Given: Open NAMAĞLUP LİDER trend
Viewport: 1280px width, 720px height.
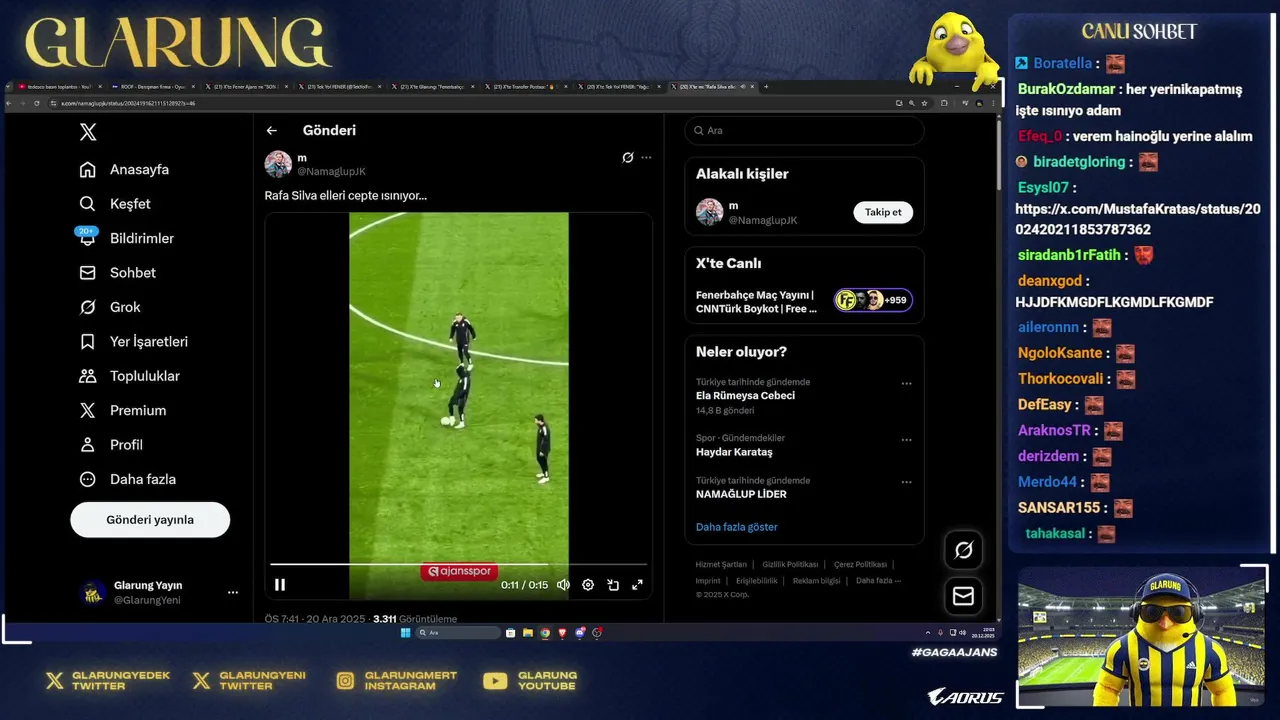Looking at the screenshot, I should point(741,494).
